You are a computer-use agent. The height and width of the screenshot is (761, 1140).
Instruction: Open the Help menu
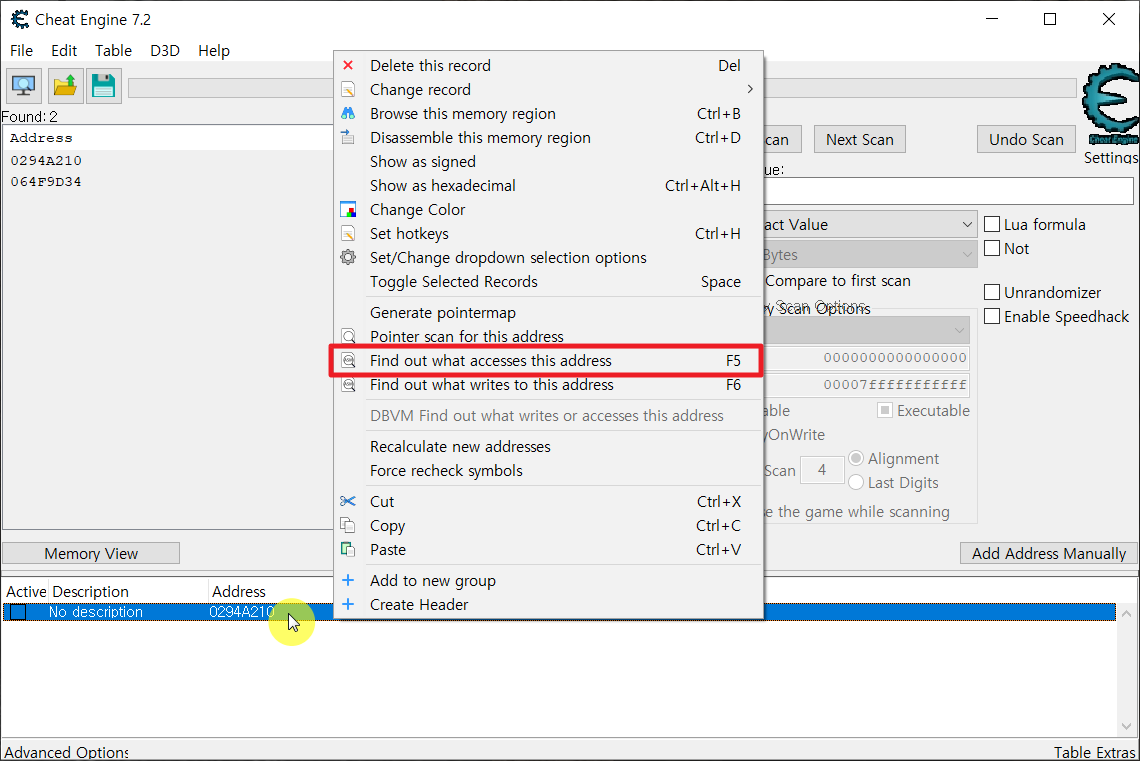[x=214, y=51]
